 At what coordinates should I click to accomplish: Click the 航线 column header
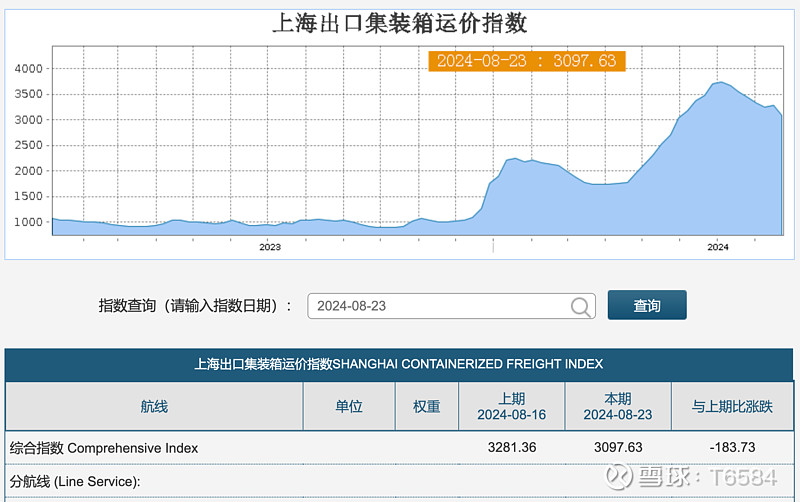point(154,407)
